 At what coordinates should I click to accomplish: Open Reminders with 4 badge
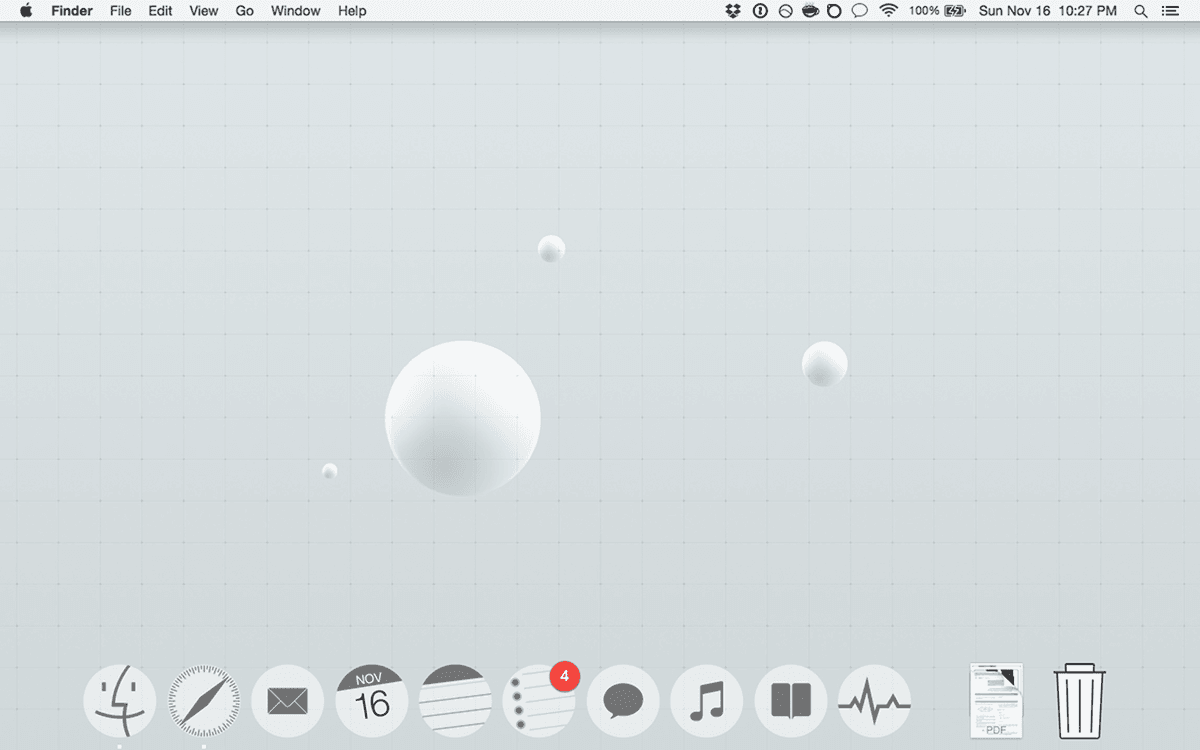tap(539, 701)
